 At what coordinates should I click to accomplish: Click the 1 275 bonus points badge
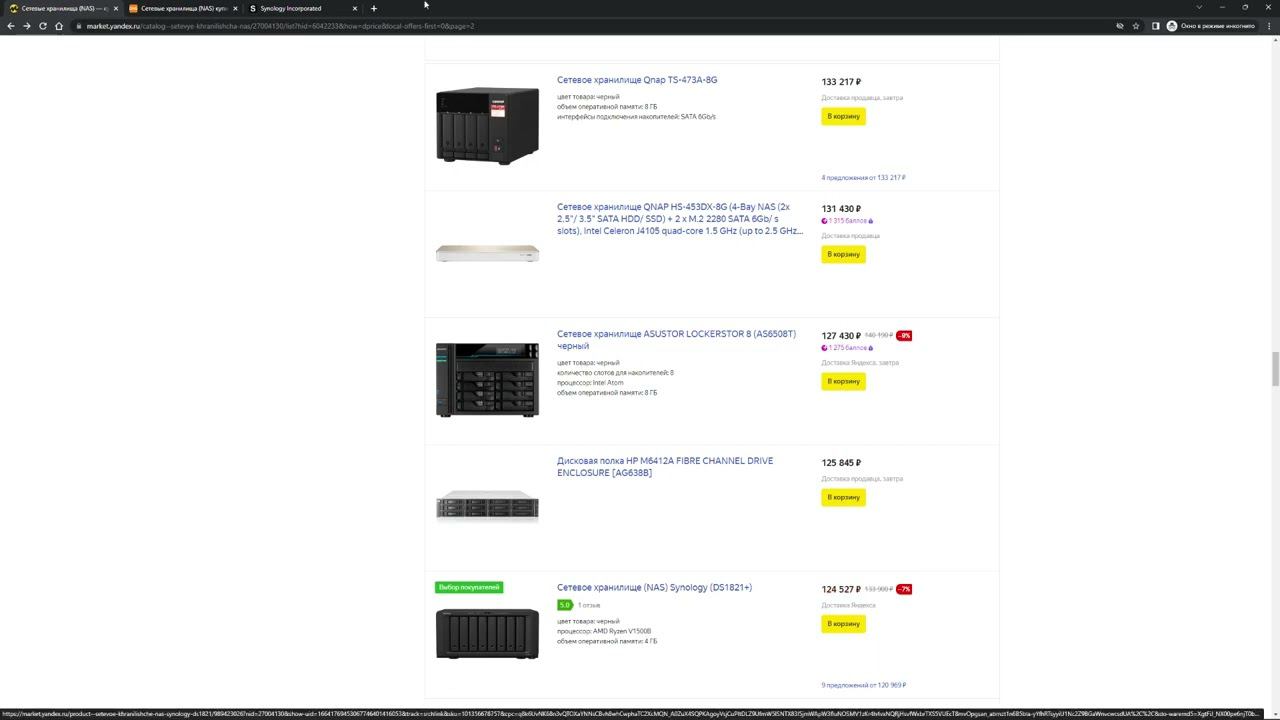[x=847, y=348]
